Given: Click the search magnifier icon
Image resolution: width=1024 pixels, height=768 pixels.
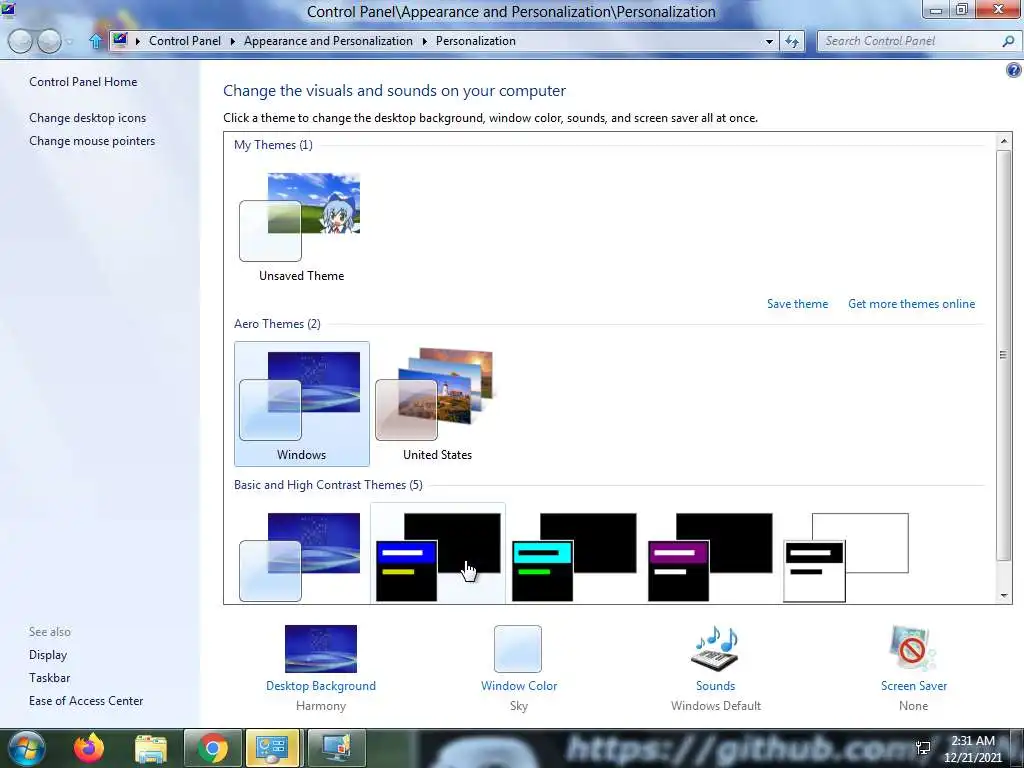Looking at the screenshot, I should tap(1008, 41).
